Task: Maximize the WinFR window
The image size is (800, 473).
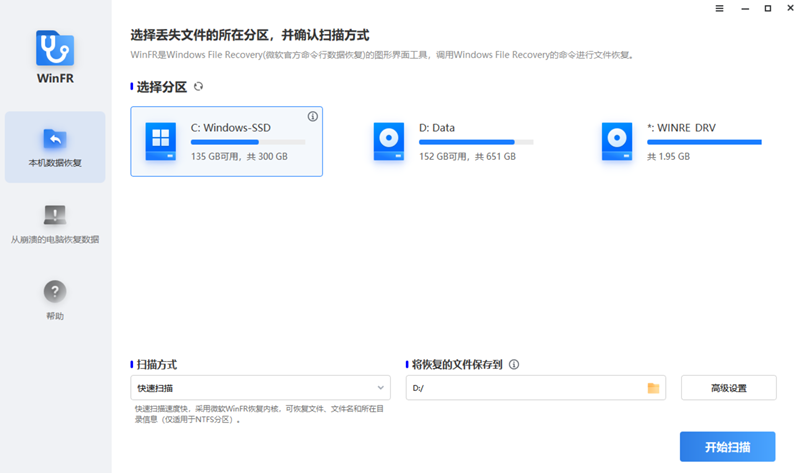Action: pyautogui.click(x=768, y=8)
